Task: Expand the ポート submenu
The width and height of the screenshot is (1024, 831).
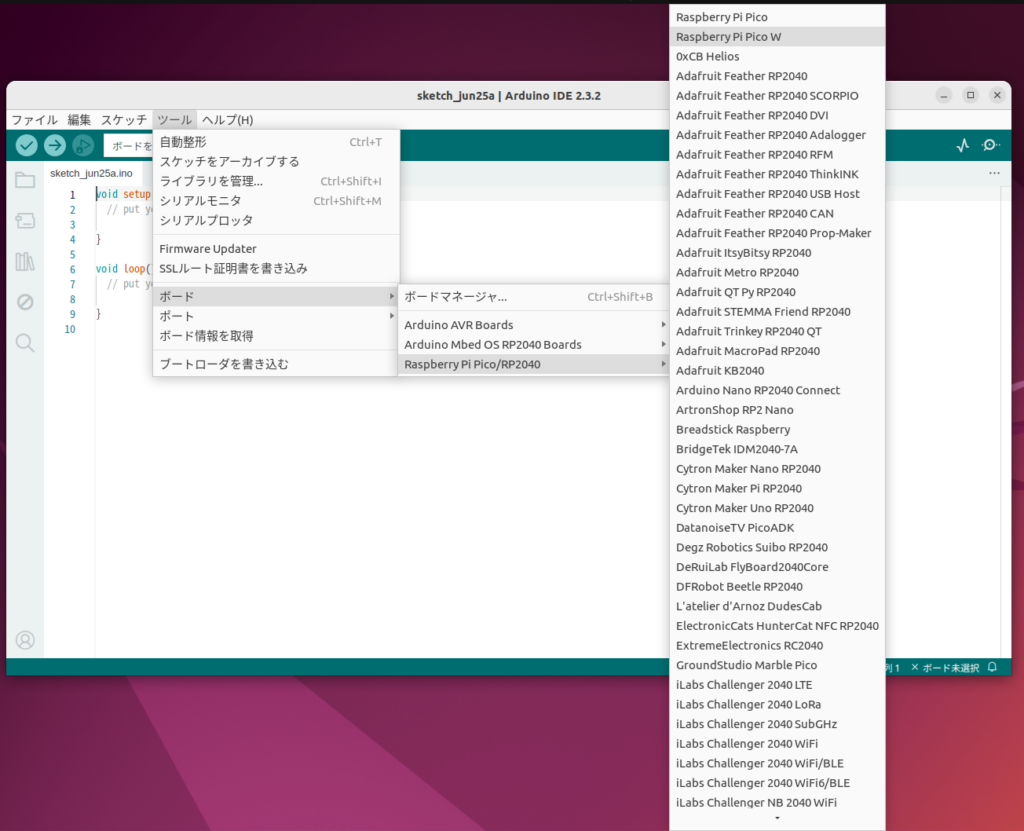Action: pos(276,316)
